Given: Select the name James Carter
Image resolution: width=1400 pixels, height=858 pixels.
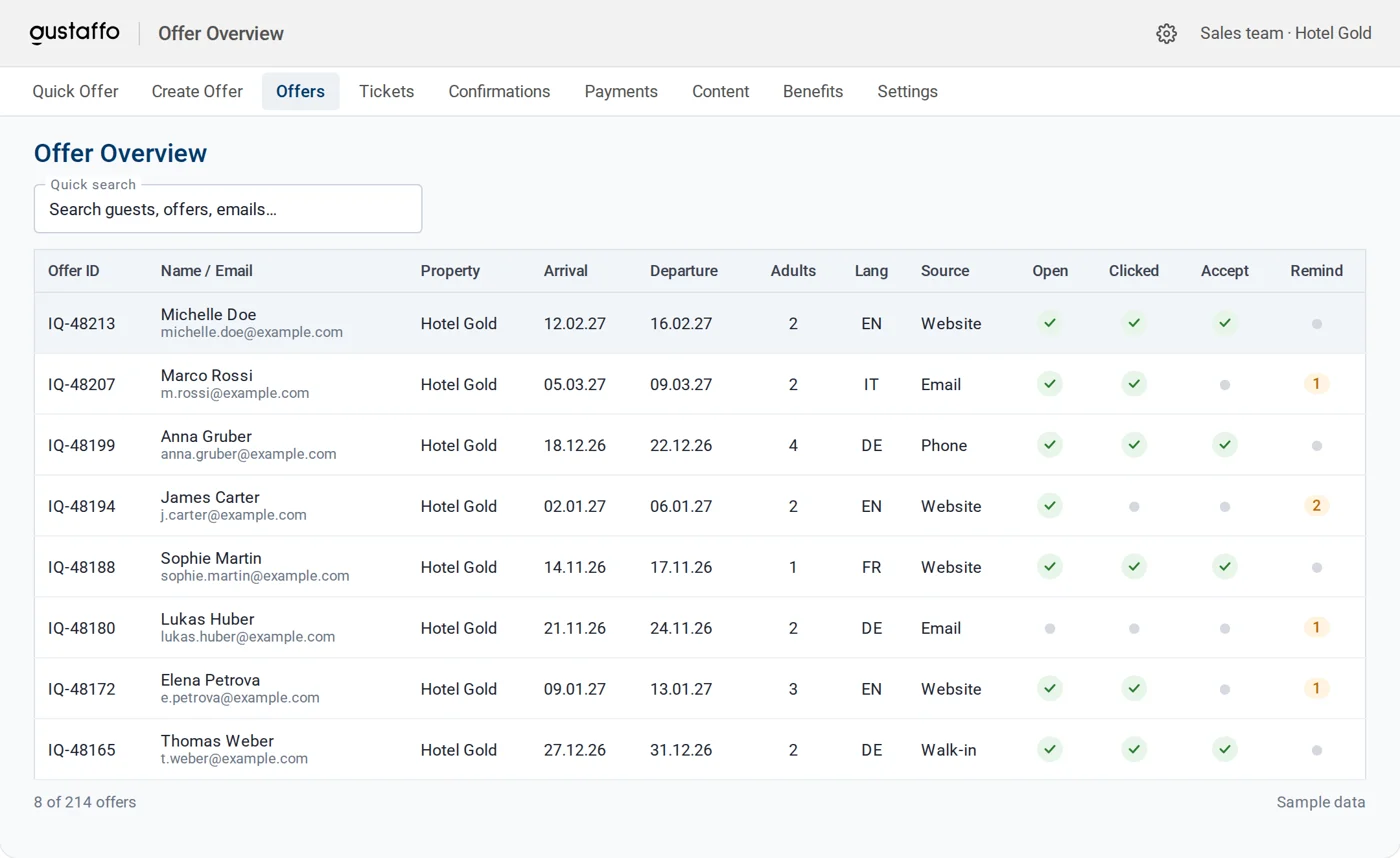Looking at the screenshot, I should (x=210, y=497).
